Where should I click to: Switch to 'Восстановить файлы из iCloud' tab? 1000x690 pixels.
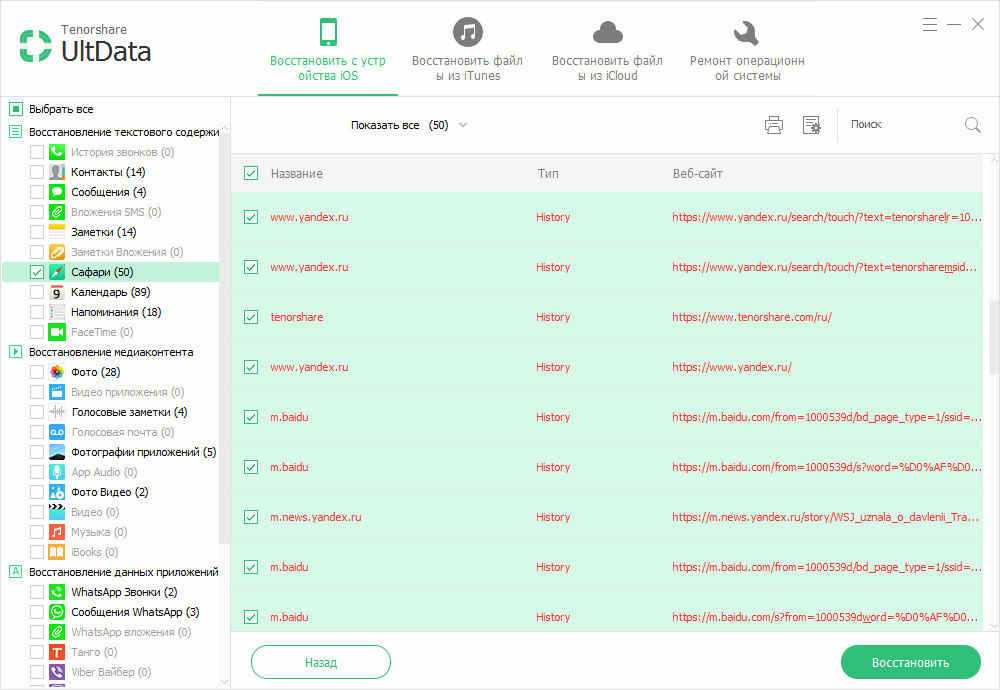click(607, 49)
